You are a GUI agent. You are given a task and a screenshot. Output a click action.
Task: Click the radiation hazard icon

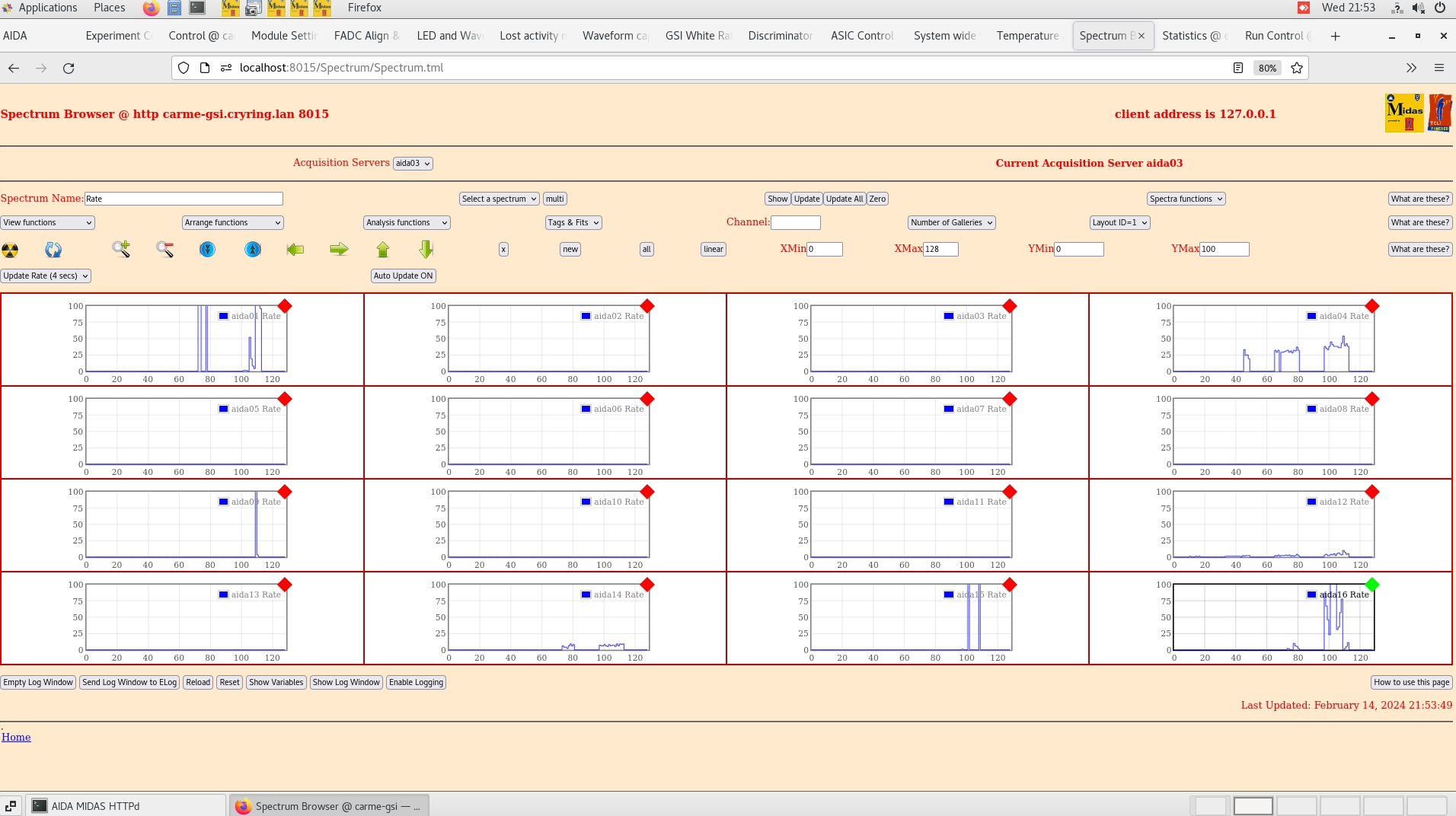(11, 250)
